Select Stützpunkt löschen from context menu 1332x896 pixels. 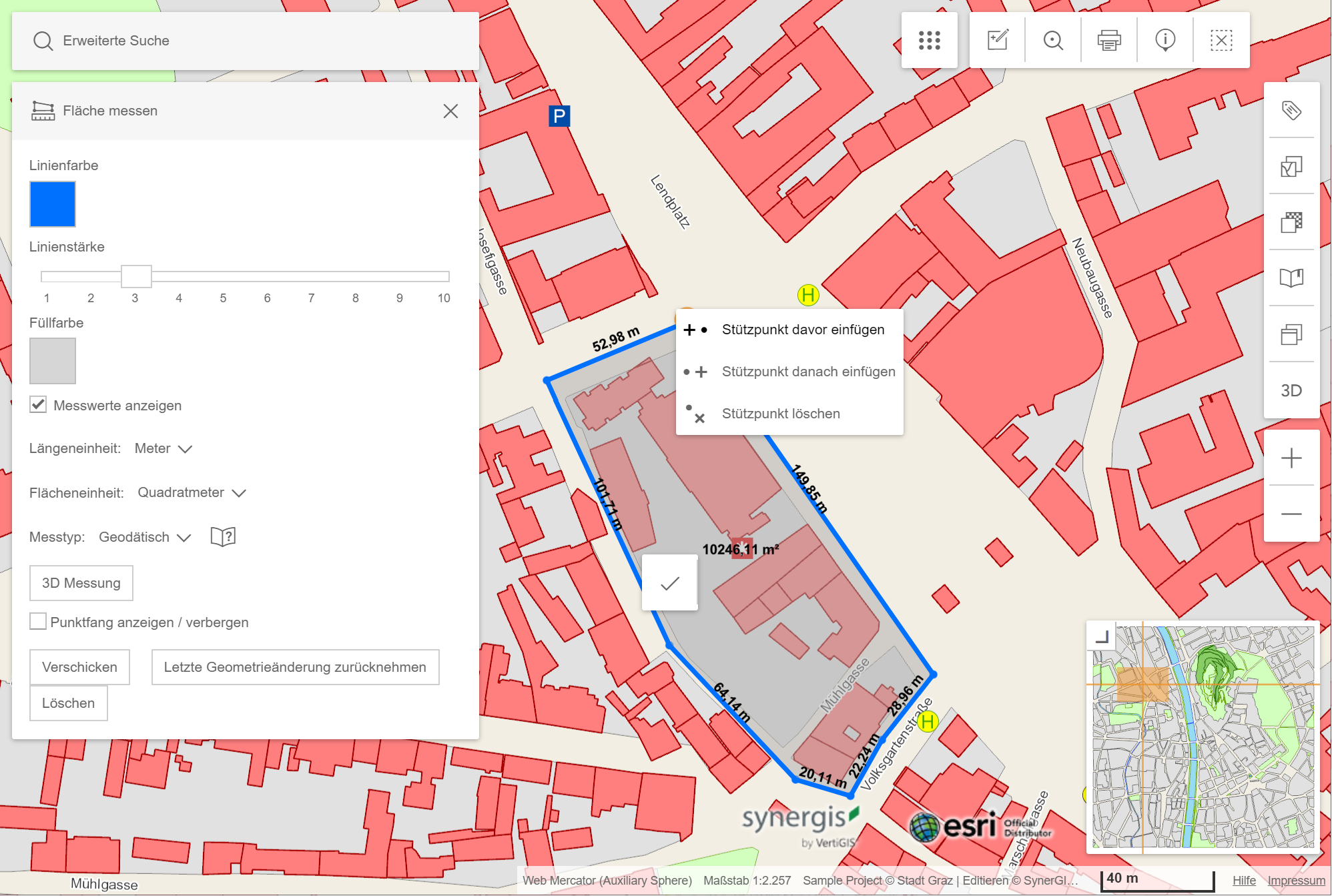click(x=780, y=414)
